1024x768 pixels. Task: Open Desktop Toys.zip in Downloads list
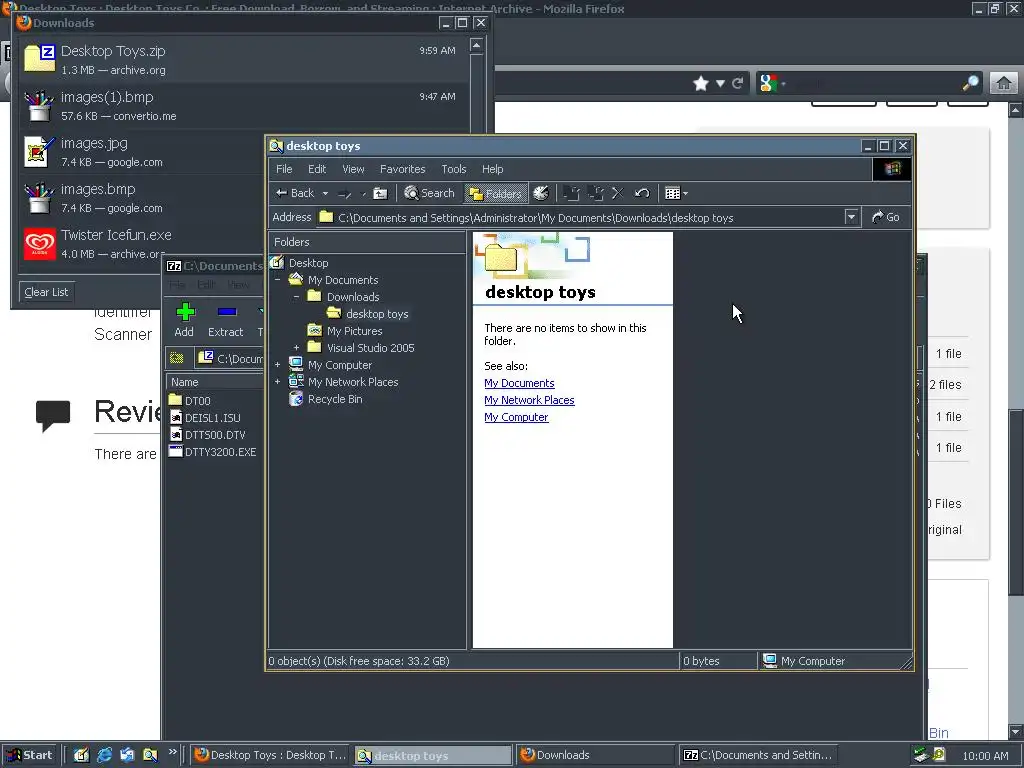244,59
